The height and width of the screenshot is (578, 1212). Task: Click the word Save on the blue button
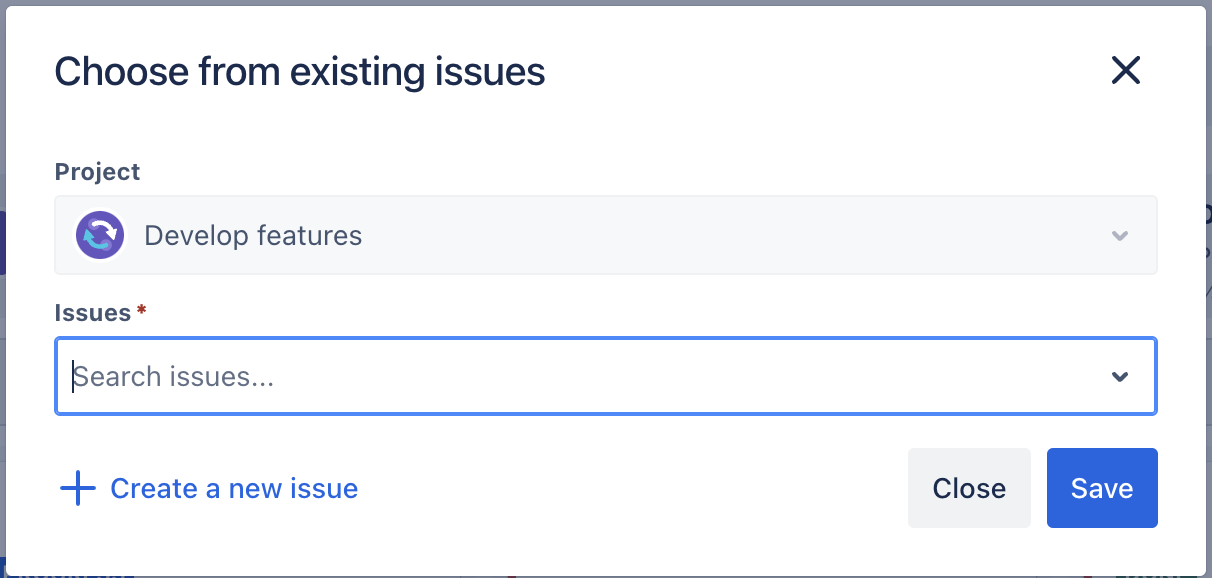1102,488
